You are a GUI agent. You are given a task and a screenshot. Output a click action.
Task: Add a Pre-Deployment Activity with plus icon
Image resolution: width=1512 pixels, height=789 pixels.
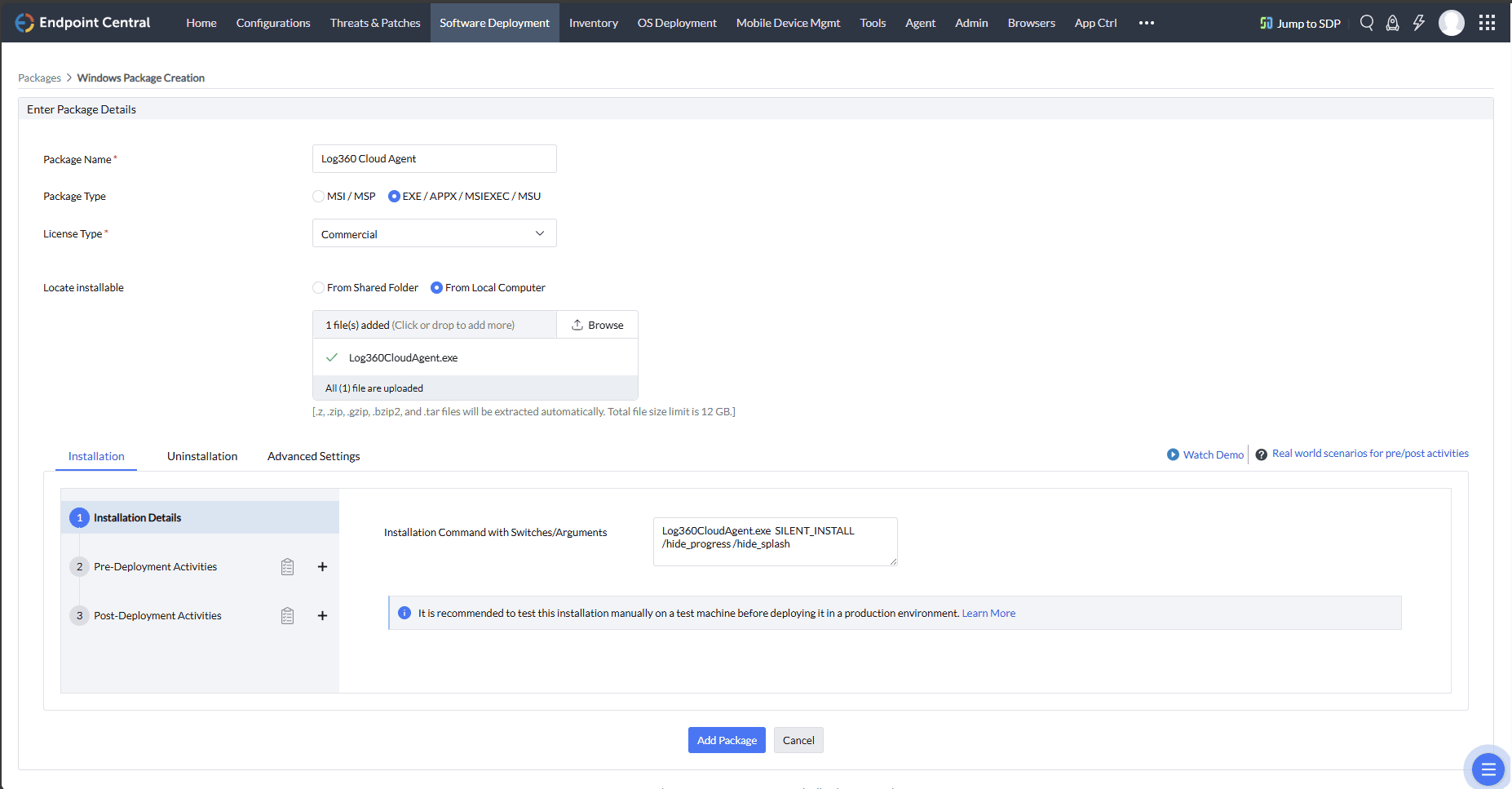322,567
